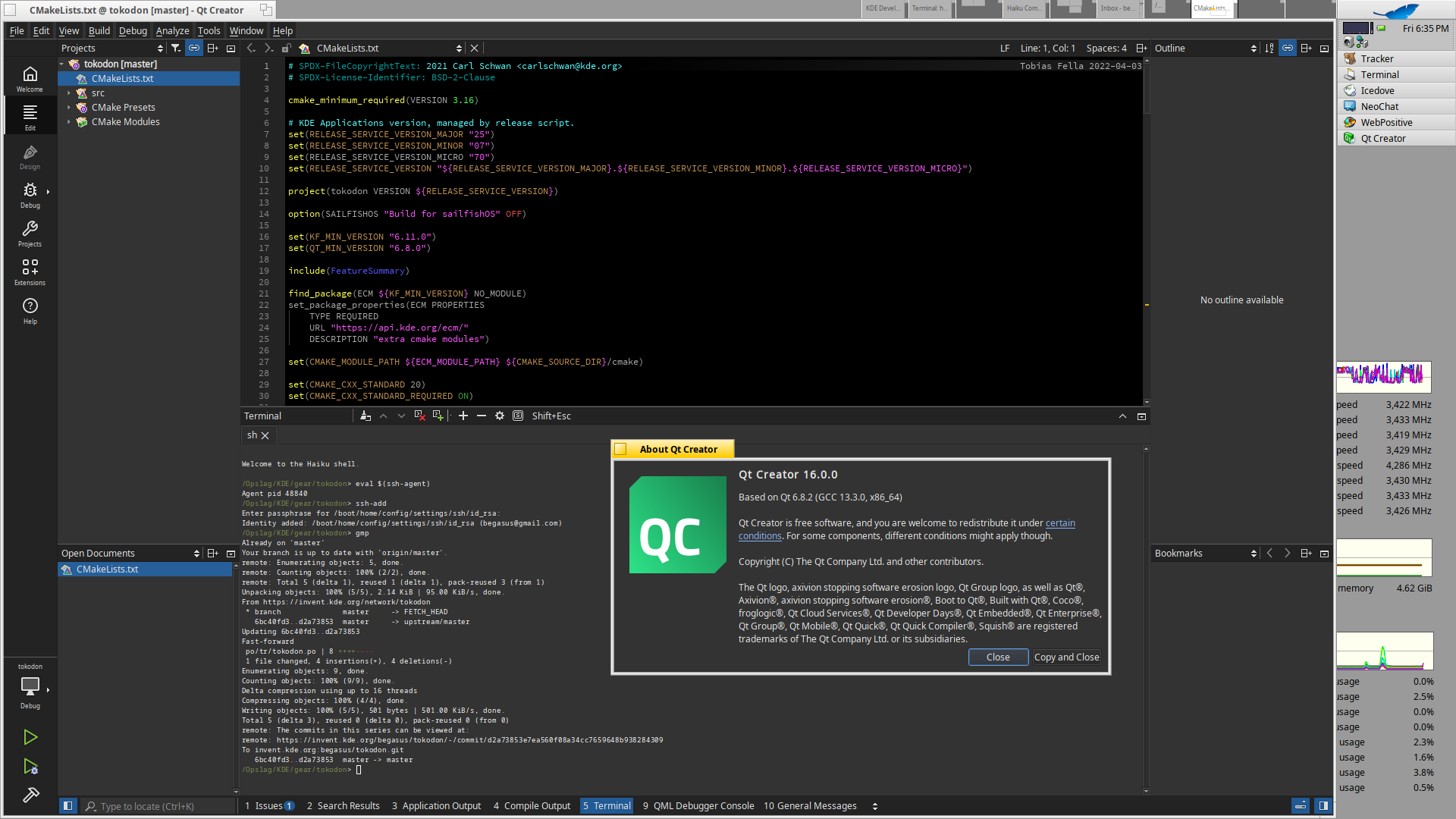Zoom in terminal font
Viewport: 1456px width, 819px height.
click(x=463, y=416)
